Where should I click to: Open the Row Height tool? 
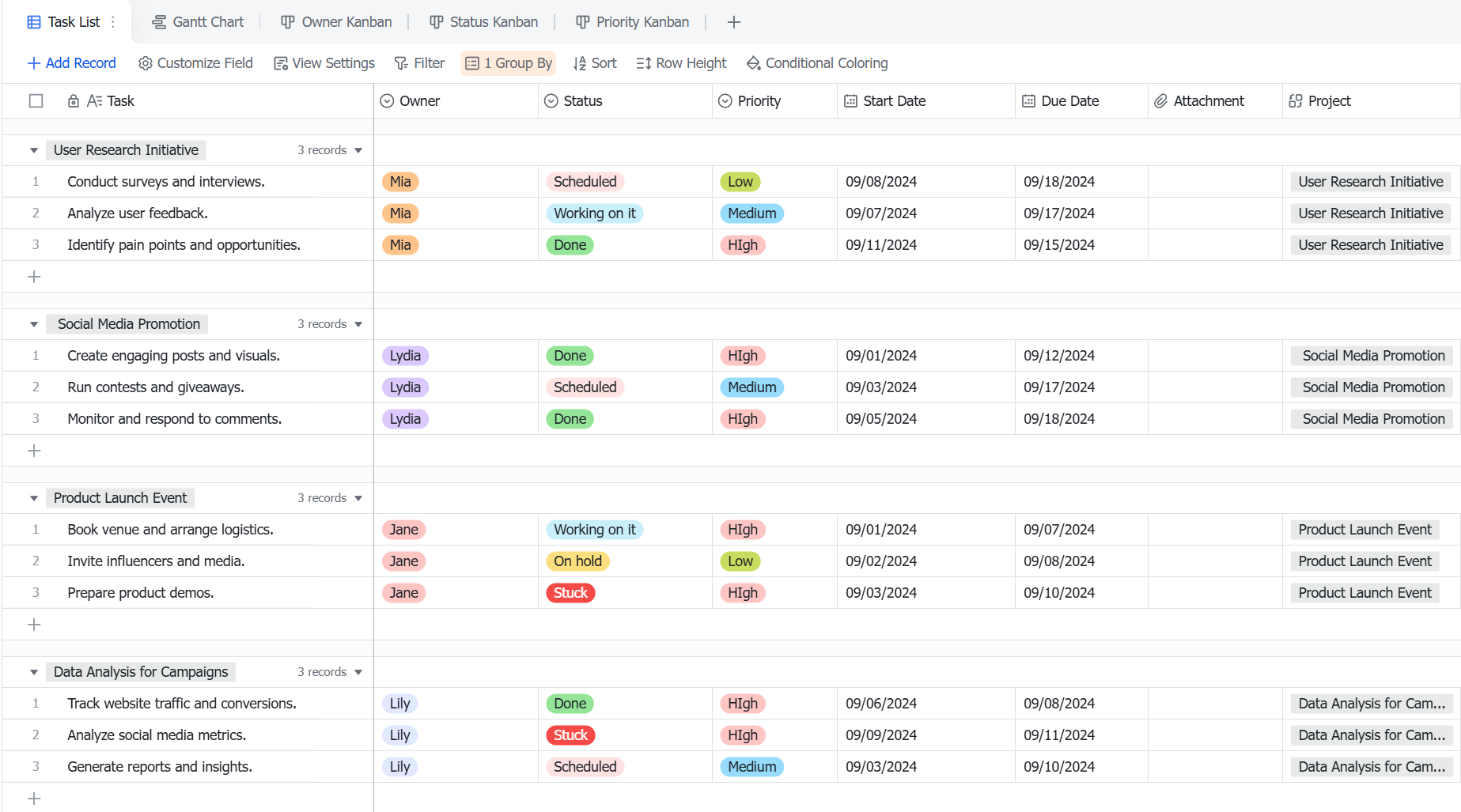click(x=681, y=63)
